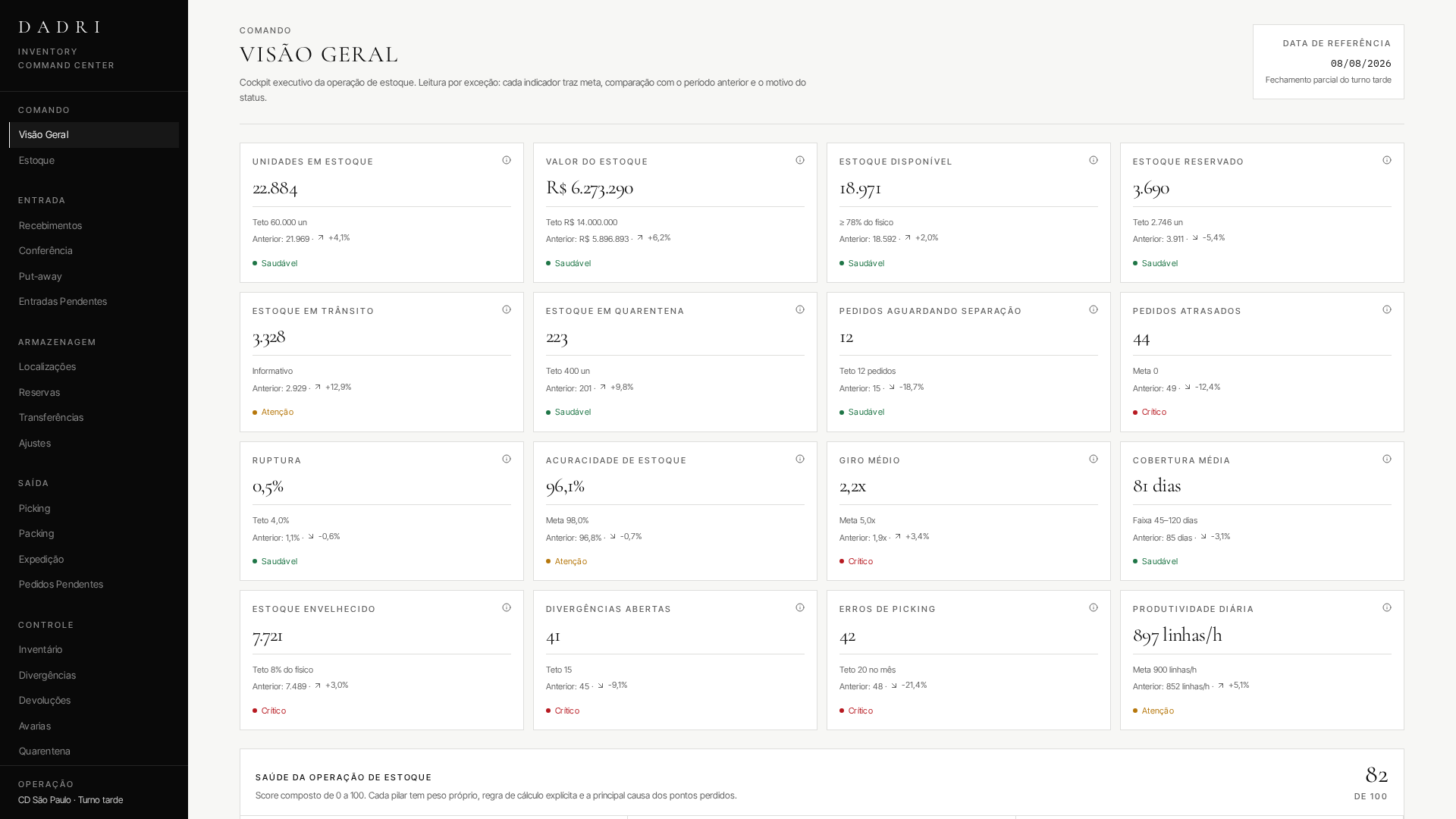Image resolution: width=1456 pixels, height=819 pixels.
Task: Navigate to Put-away
Action: (x=94, y=277)
